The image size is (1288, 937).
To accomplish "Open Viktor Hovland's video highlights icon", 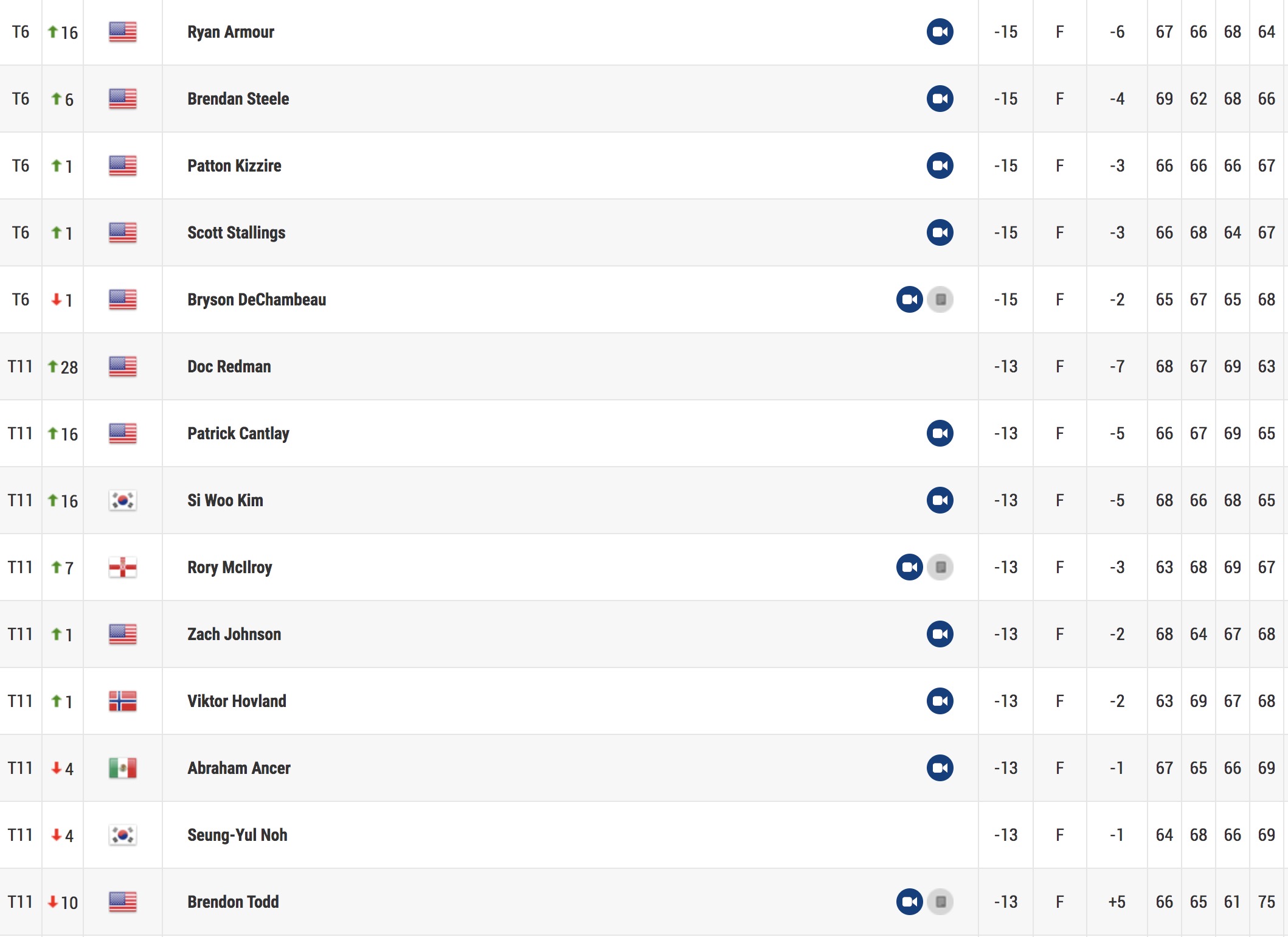I will 940,701.
